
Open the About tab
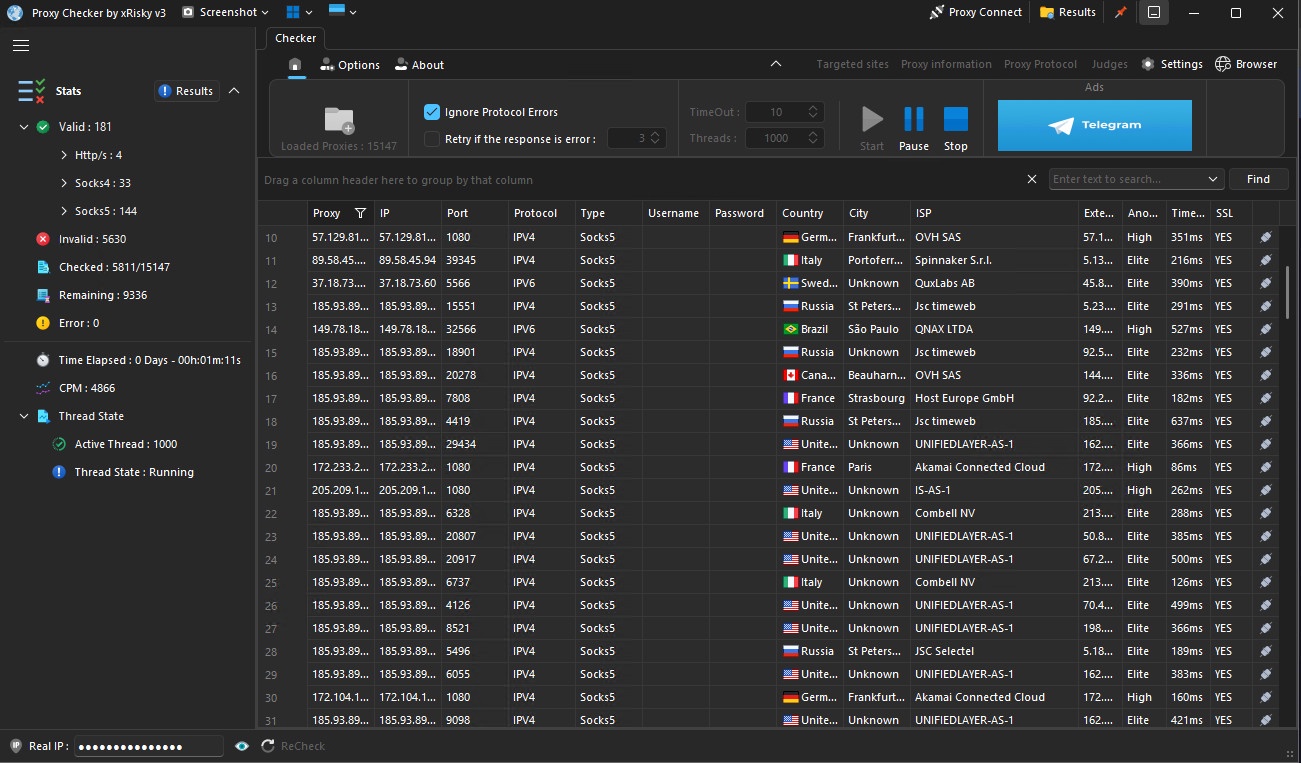[419, 65]
